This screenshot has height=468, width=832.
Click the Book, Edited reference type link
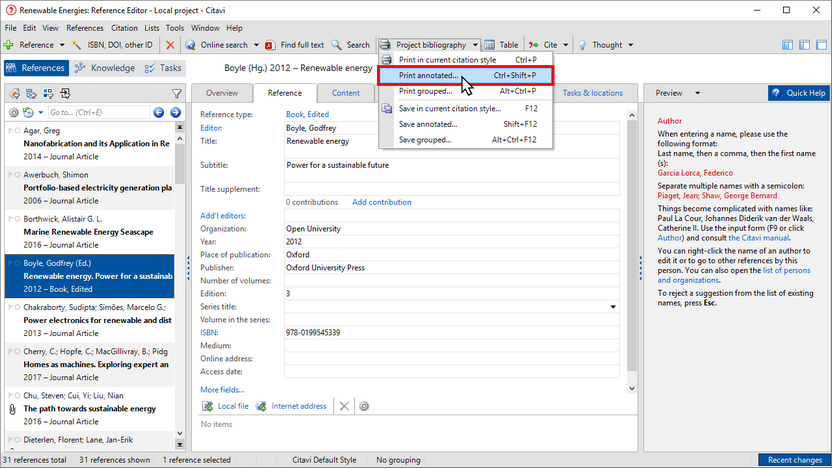pos(307,114)
